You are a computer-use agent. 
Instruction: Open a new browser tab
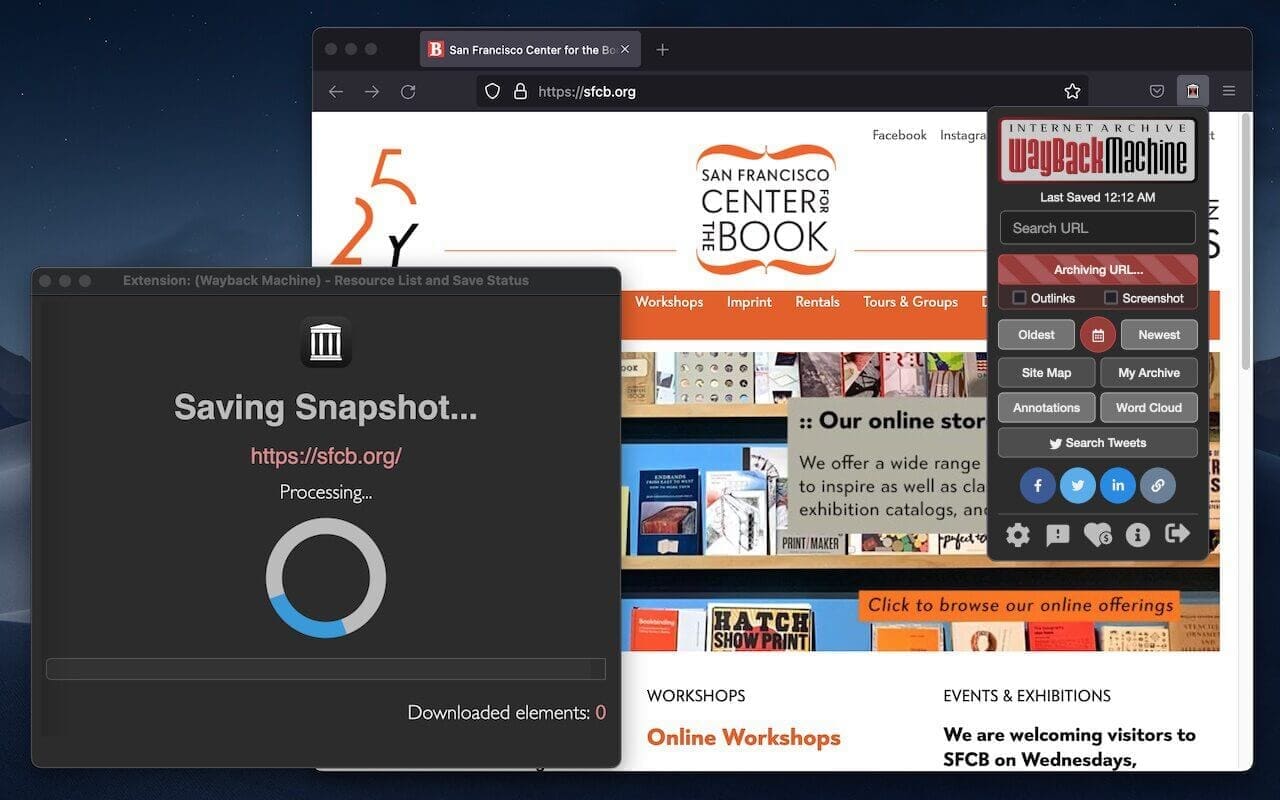click(x=662, y=50)
